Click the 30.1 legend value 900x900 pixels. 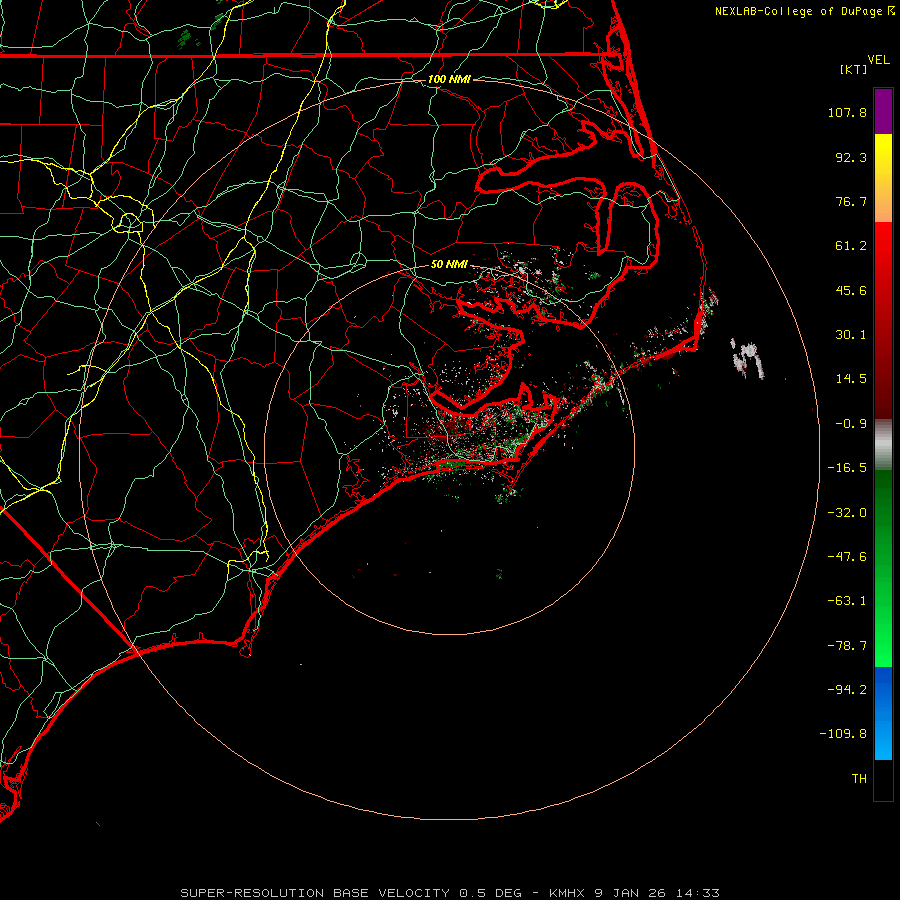click(x=851, y=335)
